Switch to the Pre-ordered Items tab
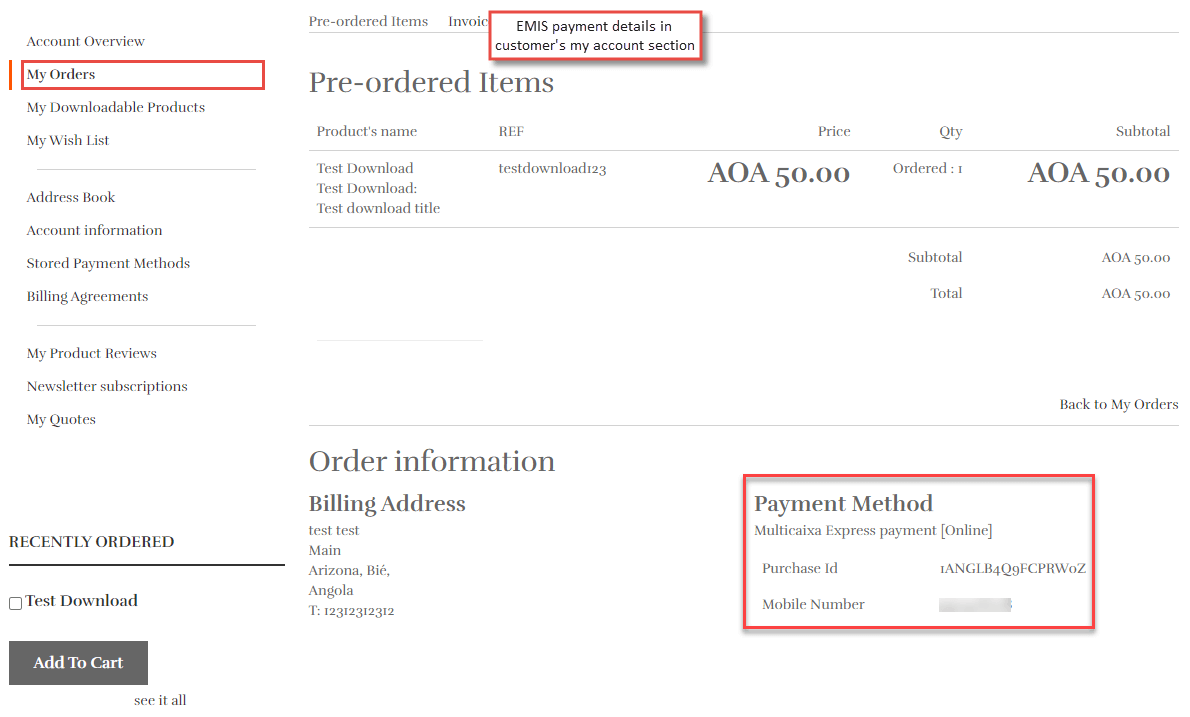Viewport: 1190px width, 717px height. coord(368,20)
